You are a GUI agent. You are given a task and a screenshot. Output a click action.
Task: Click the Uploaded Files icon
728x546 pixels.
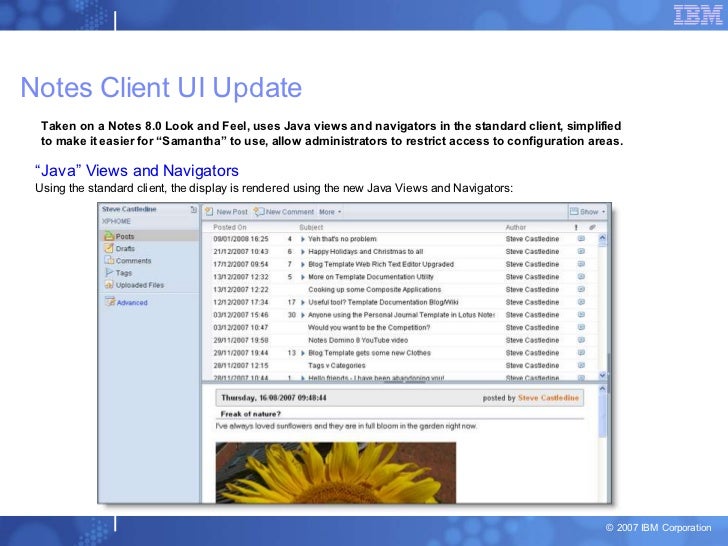pyautogui.click(x=109, y=284)
